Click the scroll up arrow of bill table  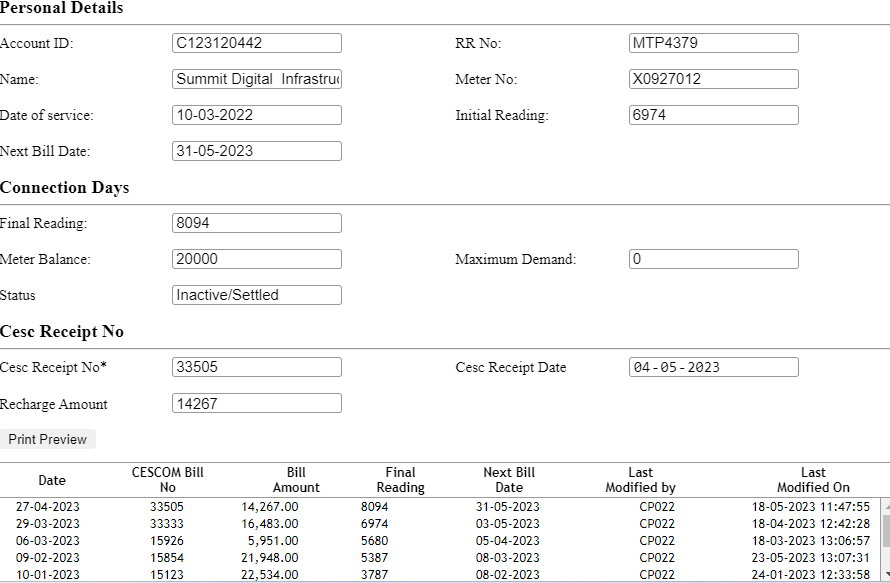pyautogui.click(x=885, y=504)
